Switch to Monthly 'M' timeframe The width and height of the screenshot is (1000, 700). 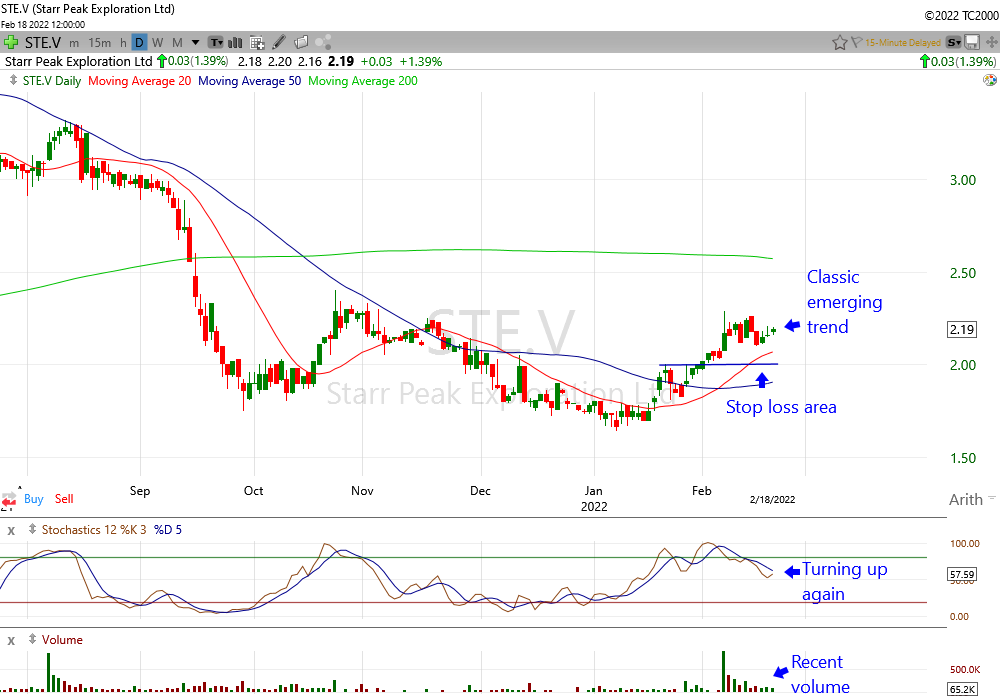click(177, 43)
